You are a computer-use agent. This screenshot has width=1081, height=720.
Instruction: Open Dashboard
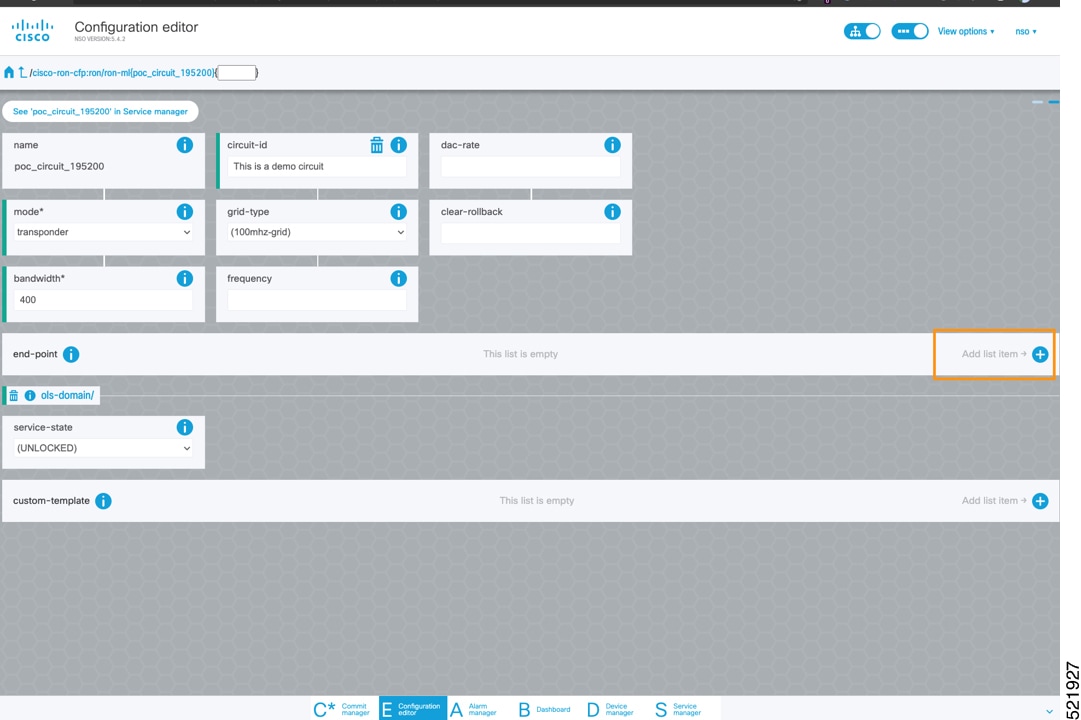(544, 709)
